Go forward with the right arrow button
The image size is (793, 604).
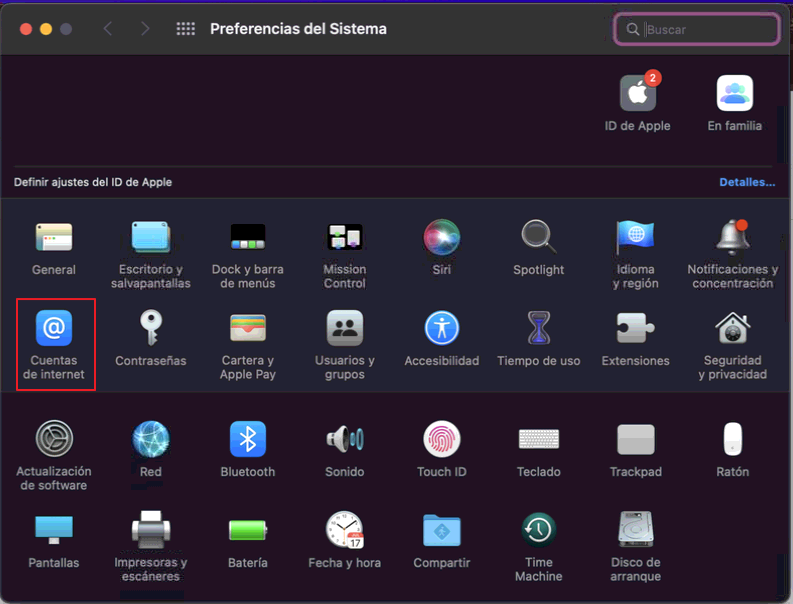[145, 29]
